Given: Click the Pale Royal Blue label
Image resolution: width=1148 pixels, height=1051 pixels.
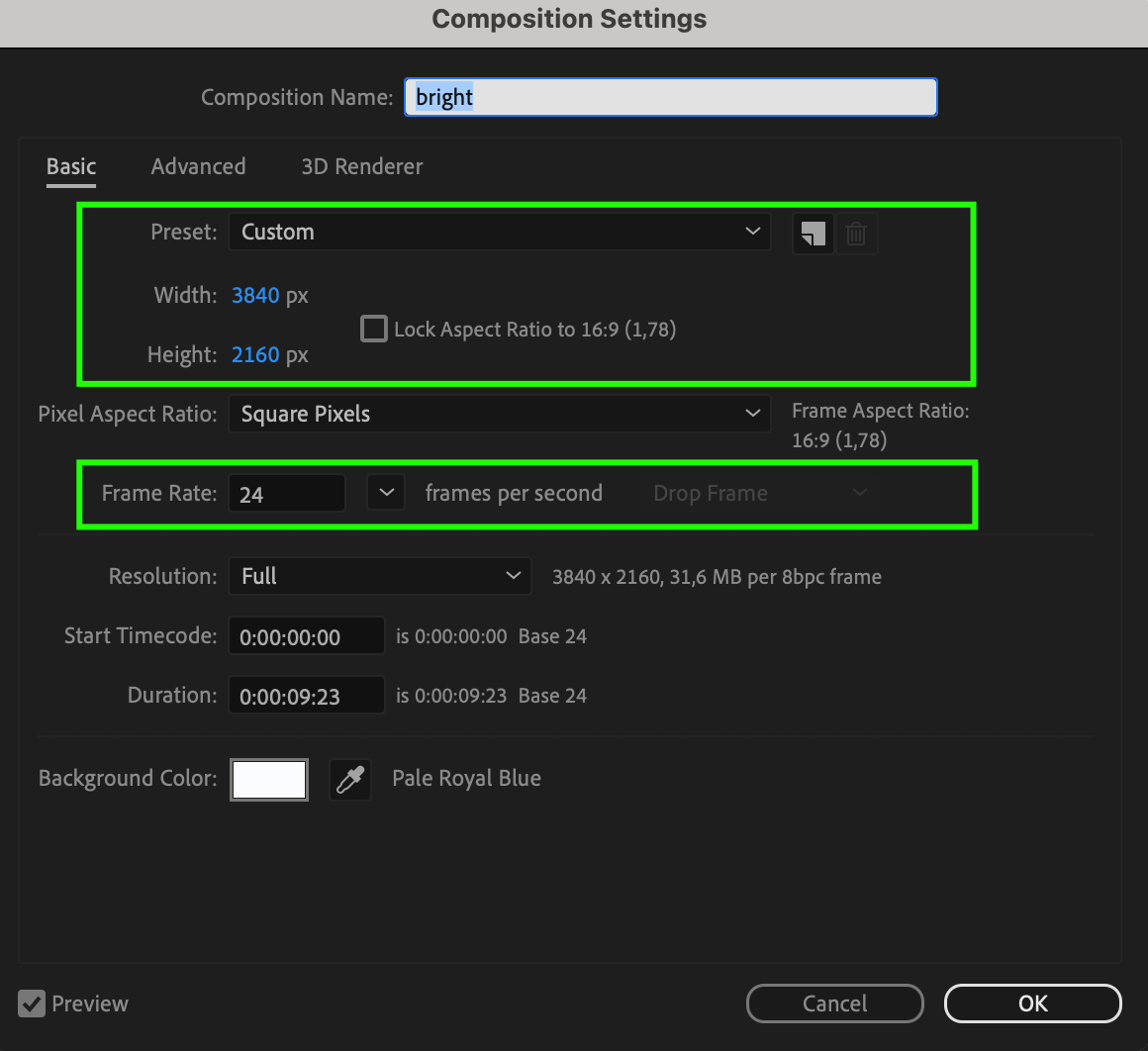Looking at the screenshot, I should pyautogui.click(x=466, y=778).
